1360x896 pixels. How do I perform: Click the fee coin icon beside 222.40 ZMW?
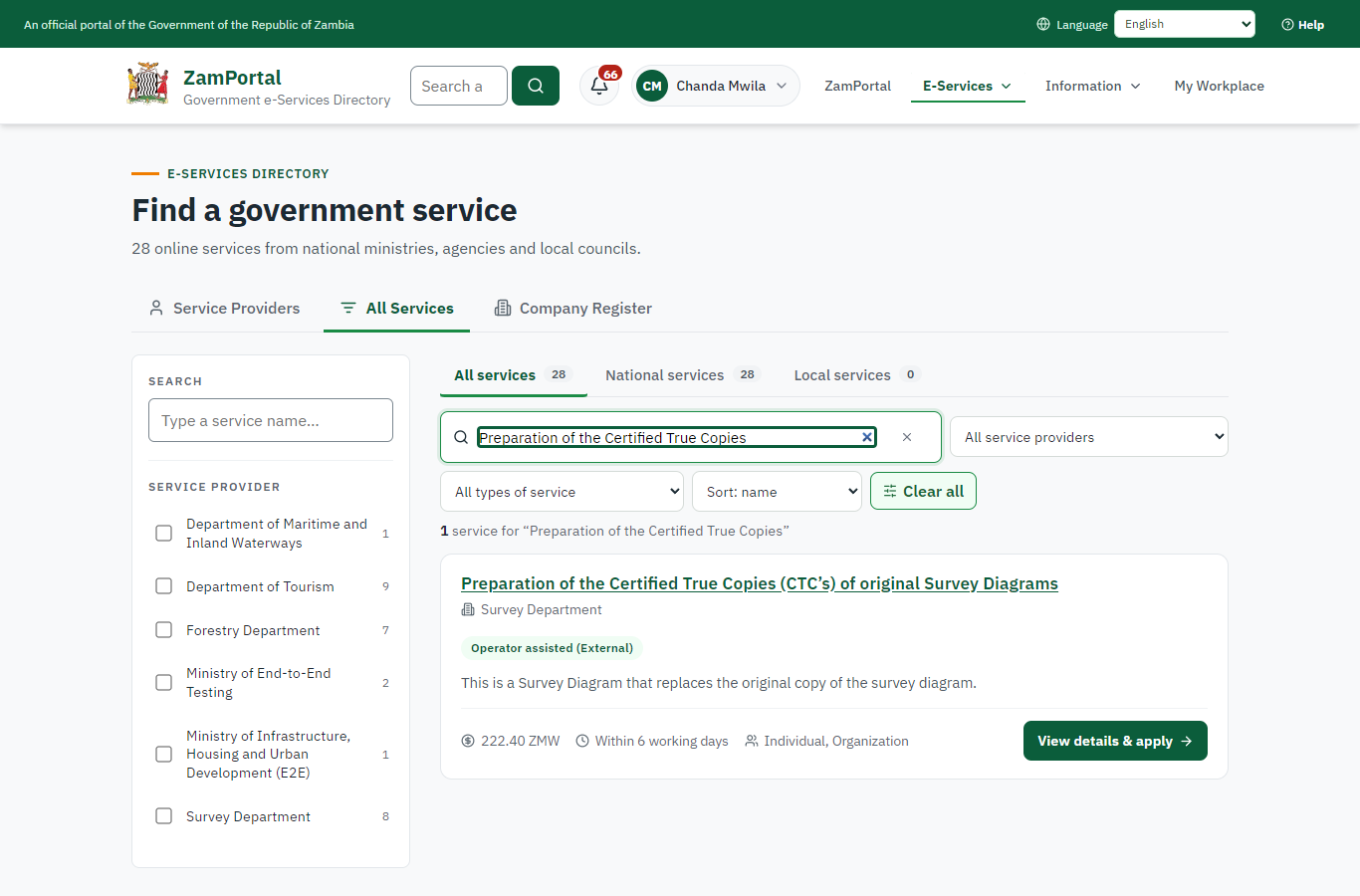point(468,741)
